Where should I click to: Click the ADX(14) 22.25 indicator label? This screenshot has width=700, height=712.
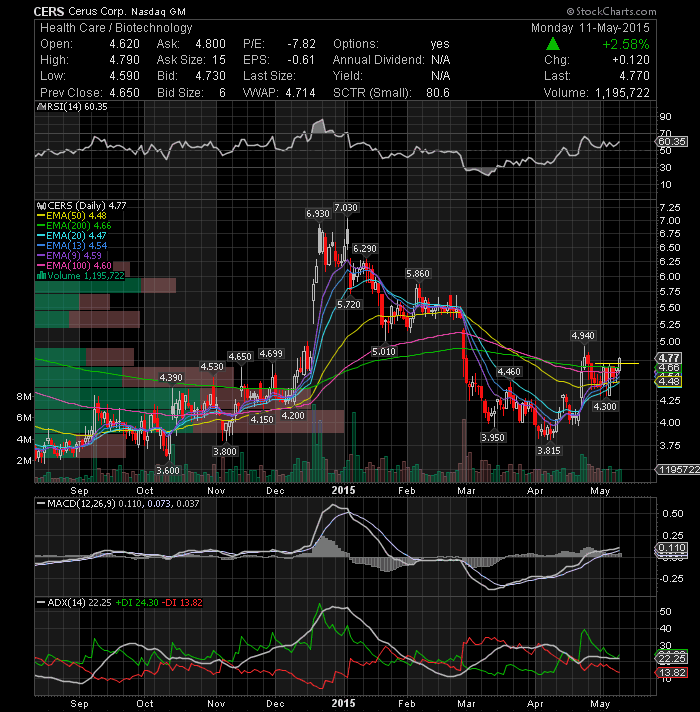click(x=74, y=603)
